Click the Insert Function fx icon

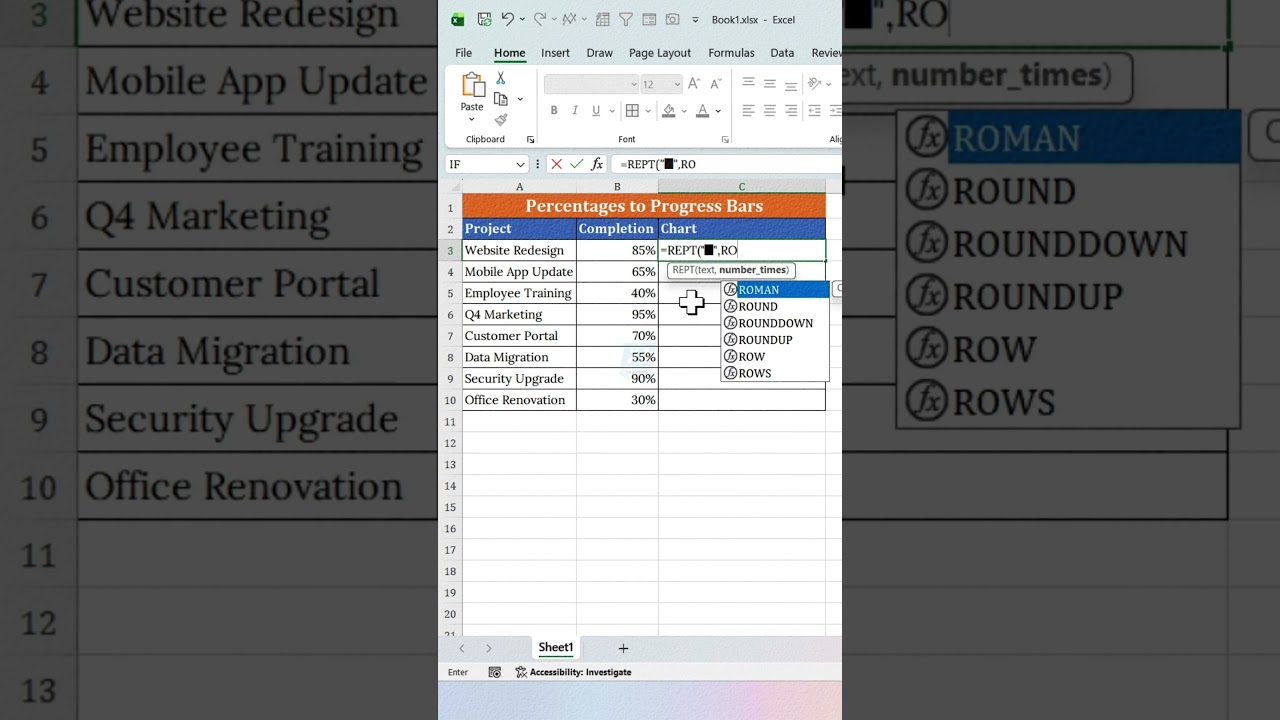[x=597, y=164]
